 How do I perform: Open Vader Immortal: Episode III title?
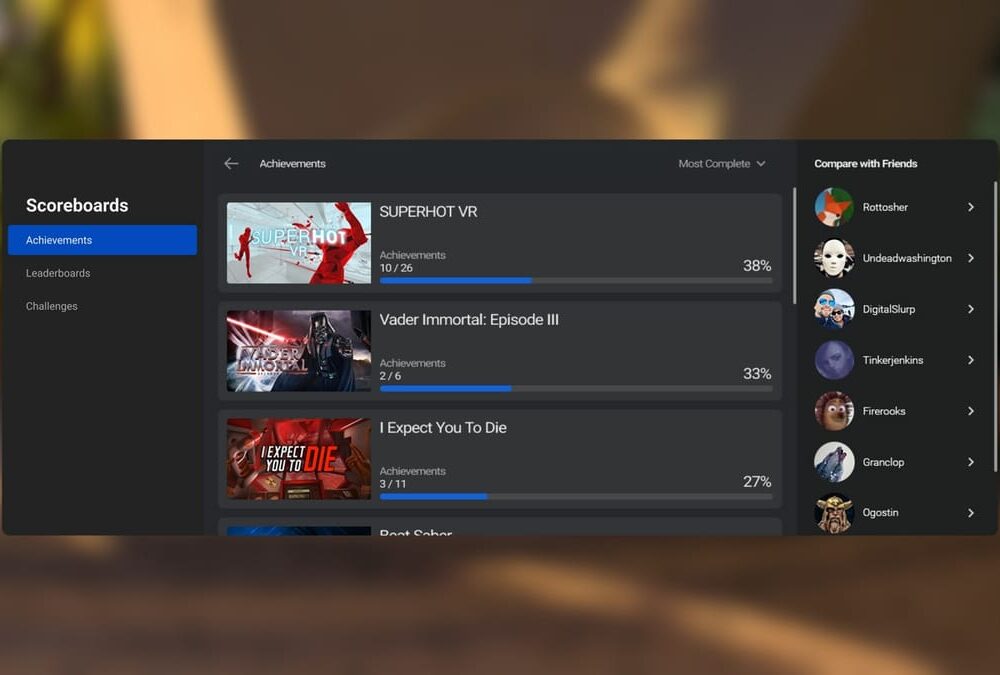[469, 320]
